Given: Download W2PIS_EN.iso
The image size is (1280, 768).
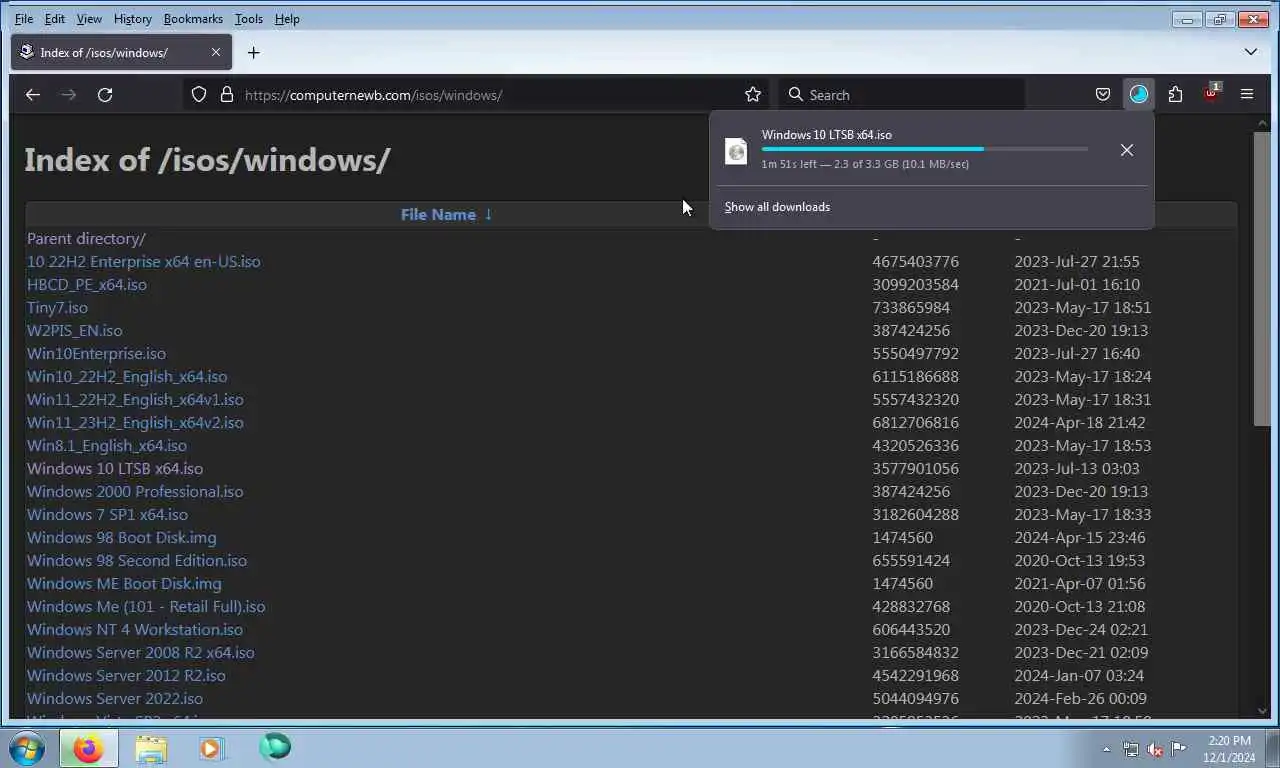Looking at the screenshot, I should pyautogui.click(x=74, y=330).
